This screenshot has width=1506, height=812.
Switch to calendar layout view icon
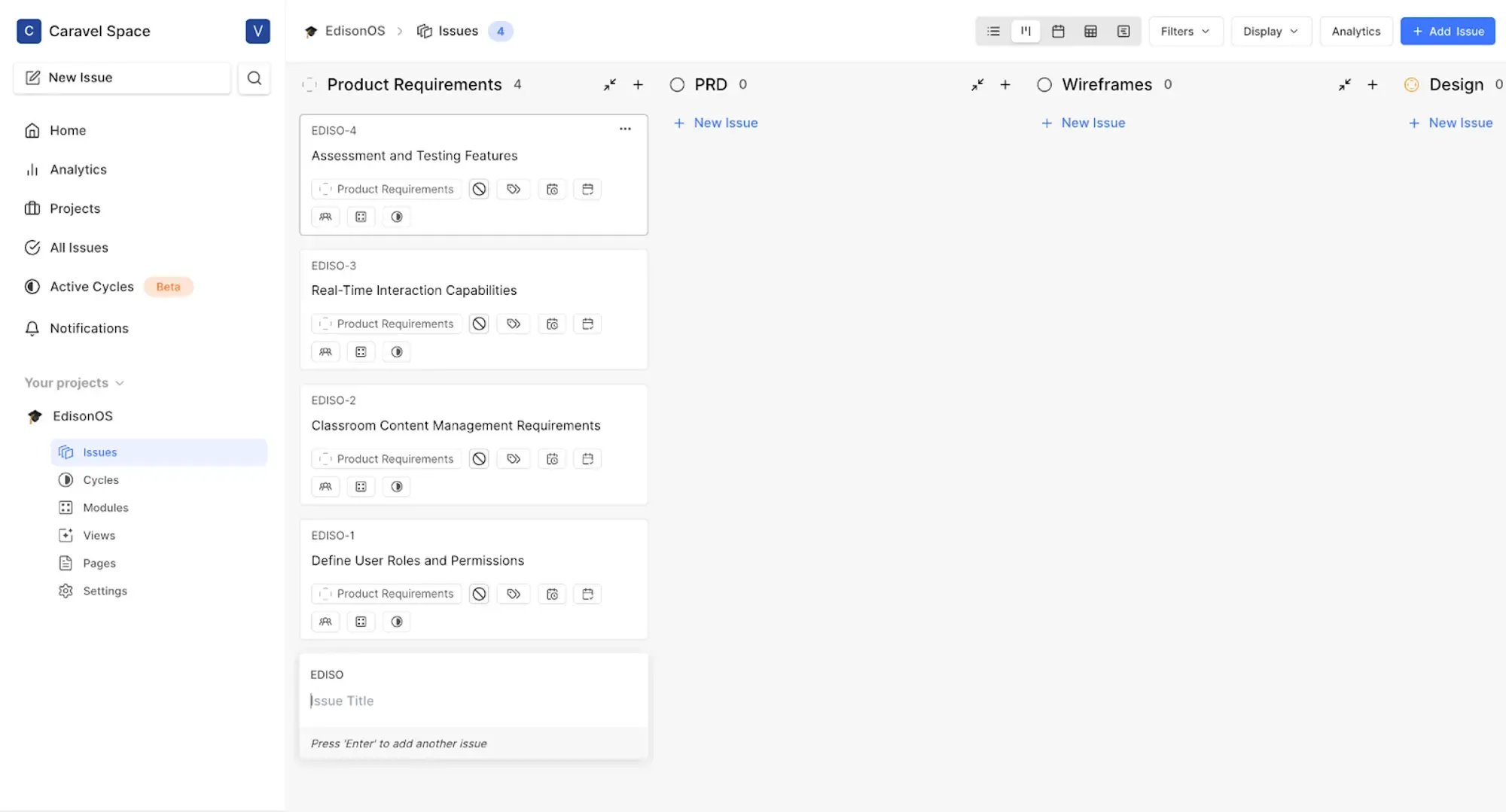pyautogui.click(x=1058, y=32)
